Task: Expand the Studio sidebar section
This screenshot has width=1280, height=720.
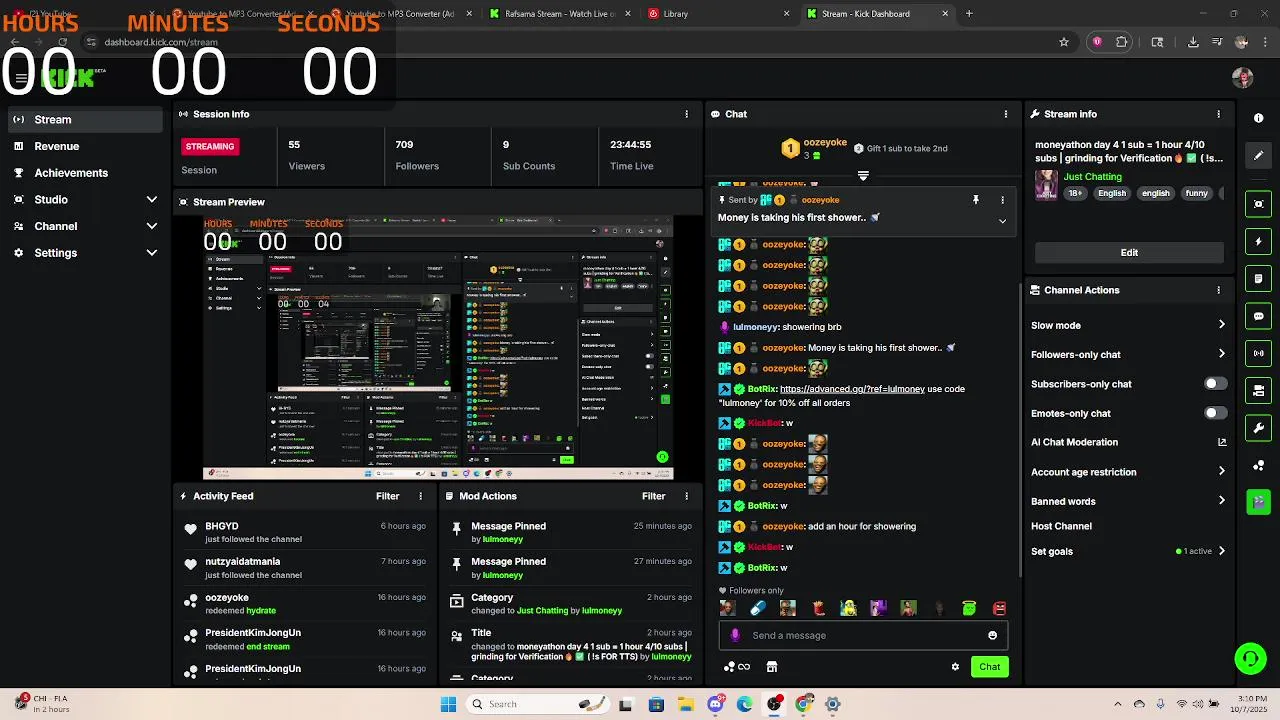Action: tap(152, 200)
